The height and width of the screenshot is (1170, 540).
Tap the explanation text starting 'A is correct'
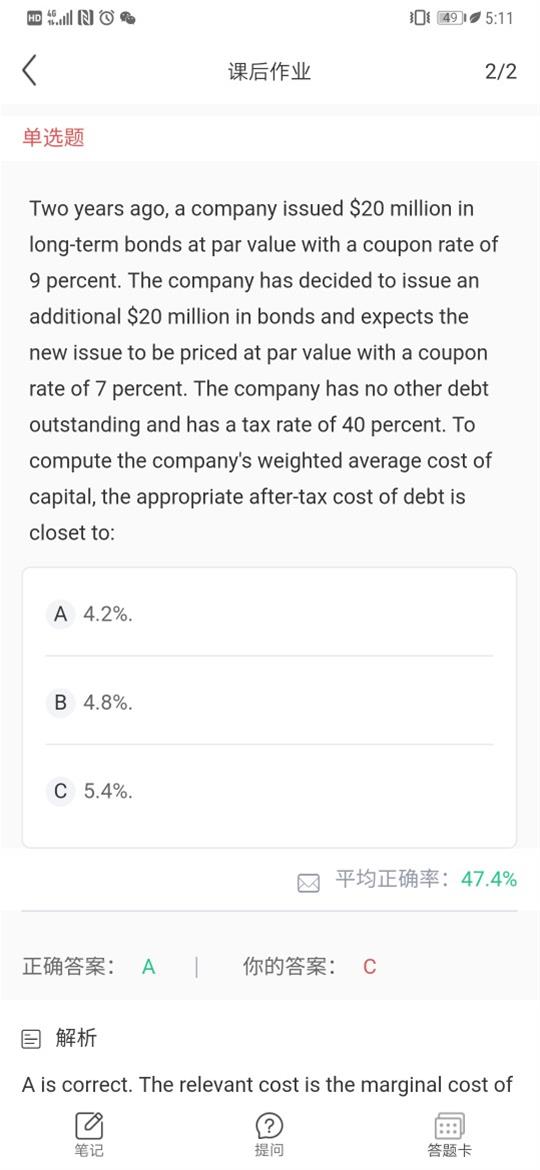(268, 1084)
